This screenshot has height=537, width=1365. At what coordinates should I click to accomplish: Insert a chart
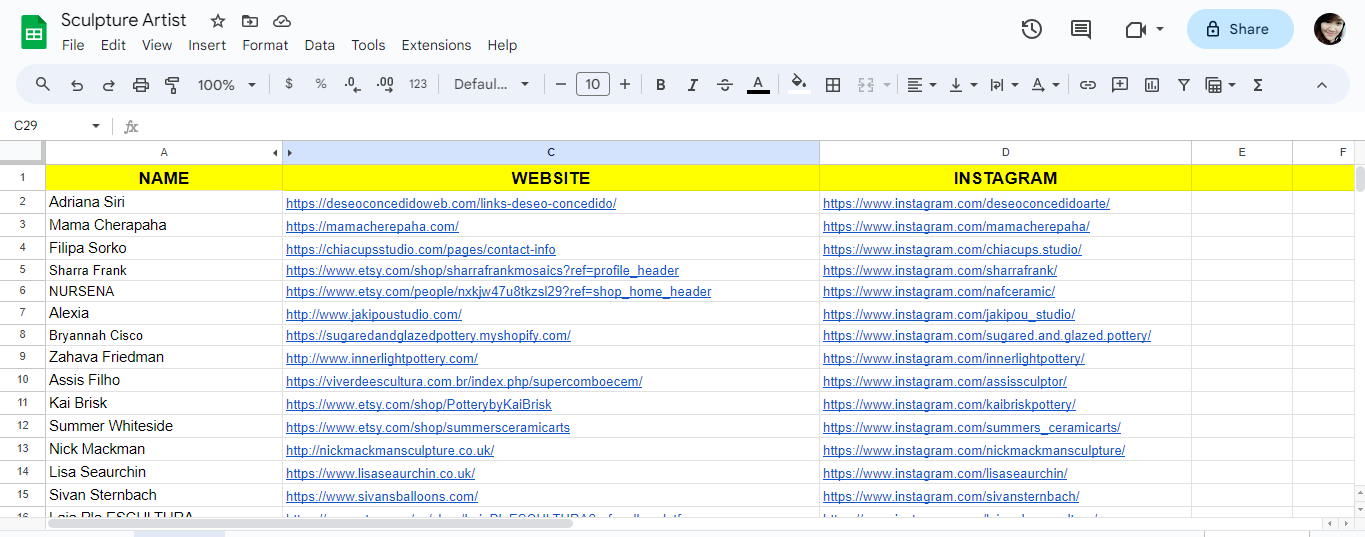click(1152, 85)
